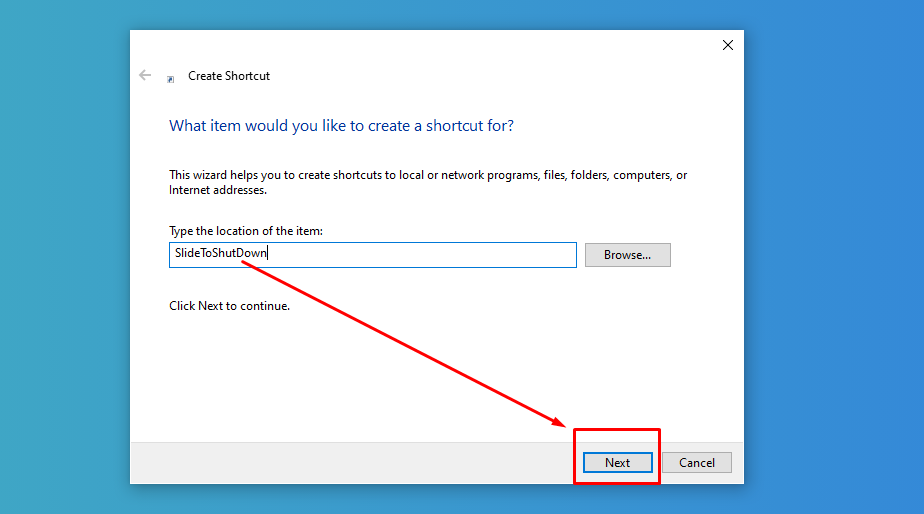Close the Create Shortcut dialog
The height and width of the screenshot is (514, 924).
pos(728,45)
